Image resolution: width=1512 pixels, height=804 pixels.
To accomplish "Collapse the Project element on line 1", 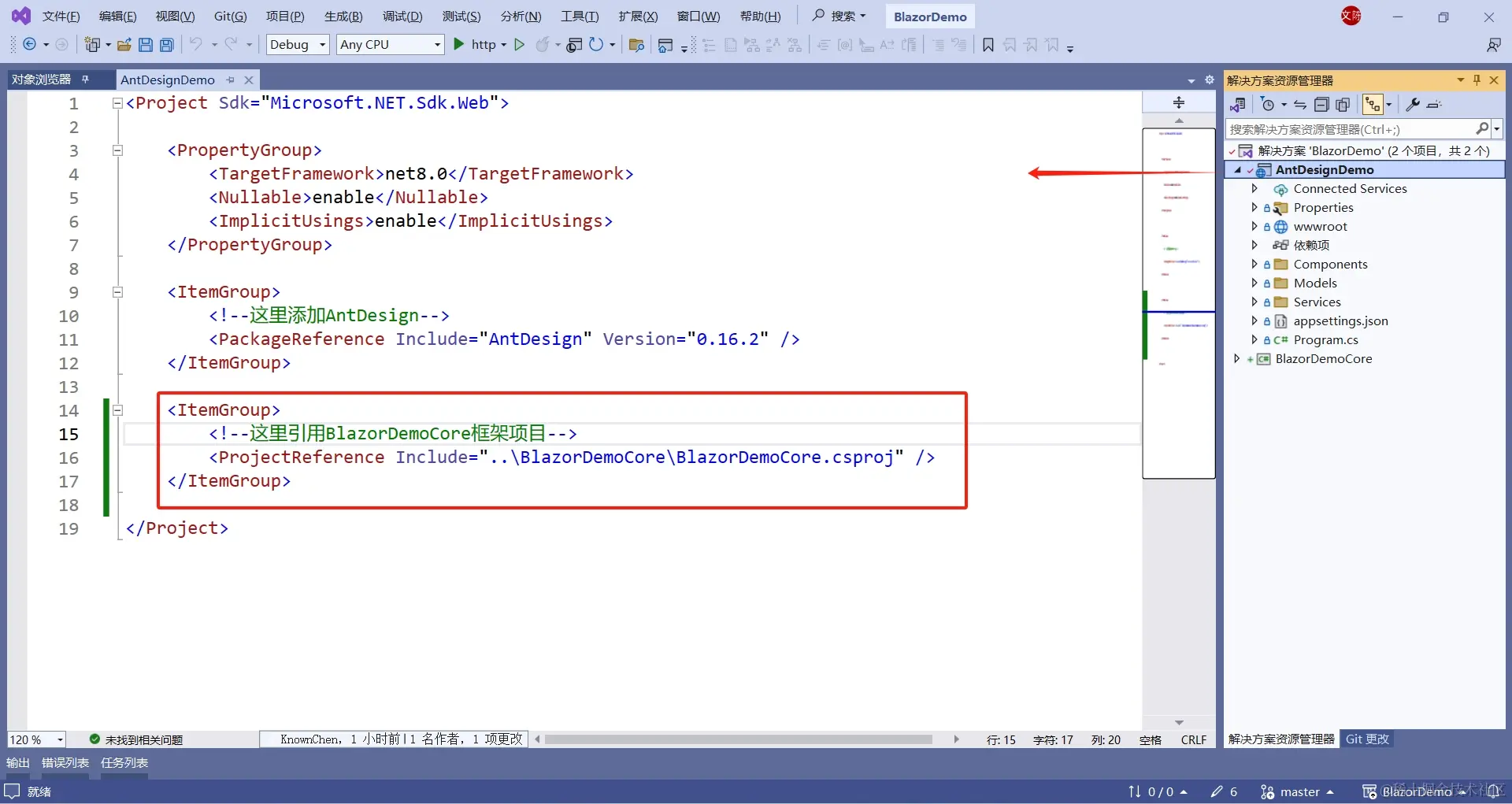I will (117, 103).
